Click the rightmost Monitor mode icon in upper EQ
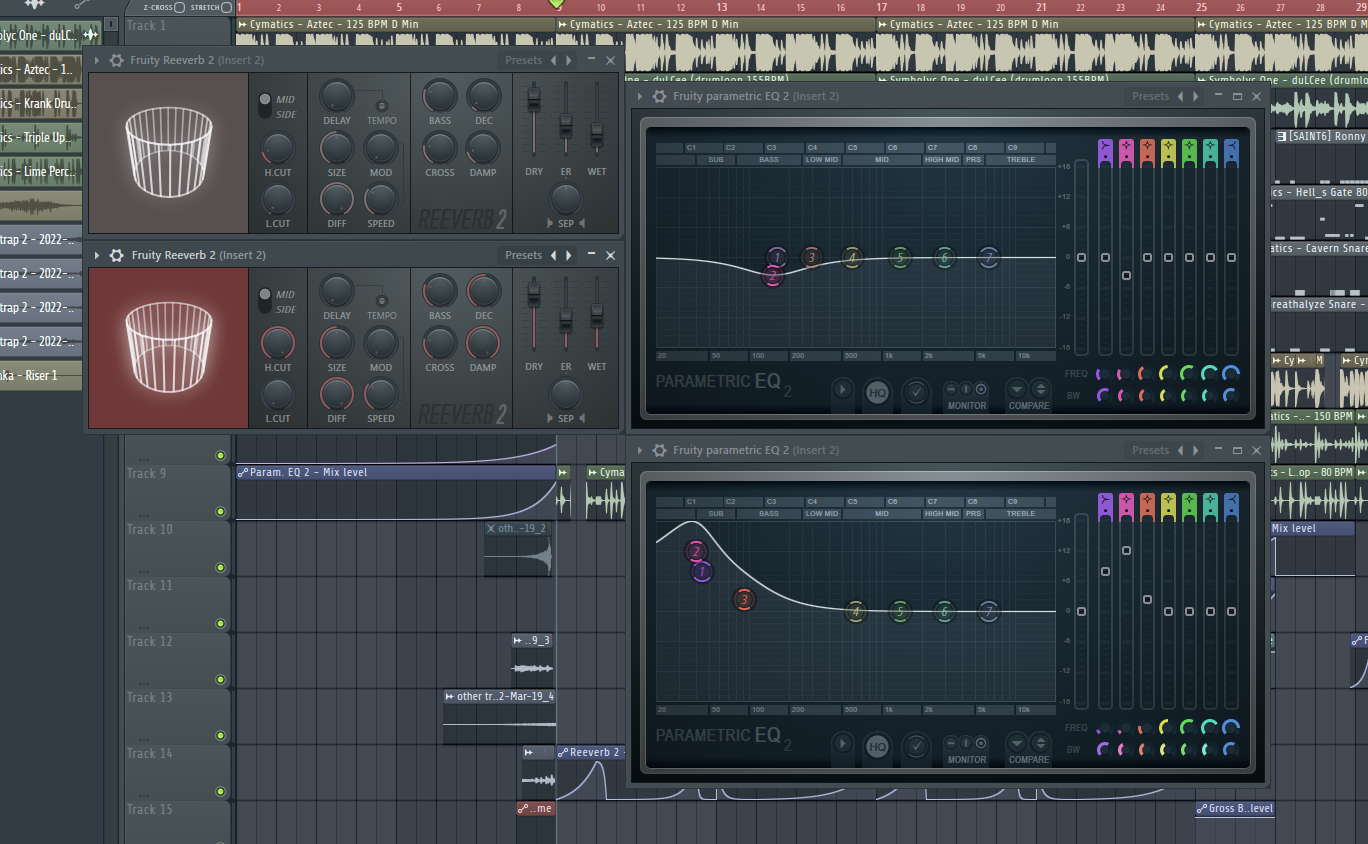 [x=981, y=389]
